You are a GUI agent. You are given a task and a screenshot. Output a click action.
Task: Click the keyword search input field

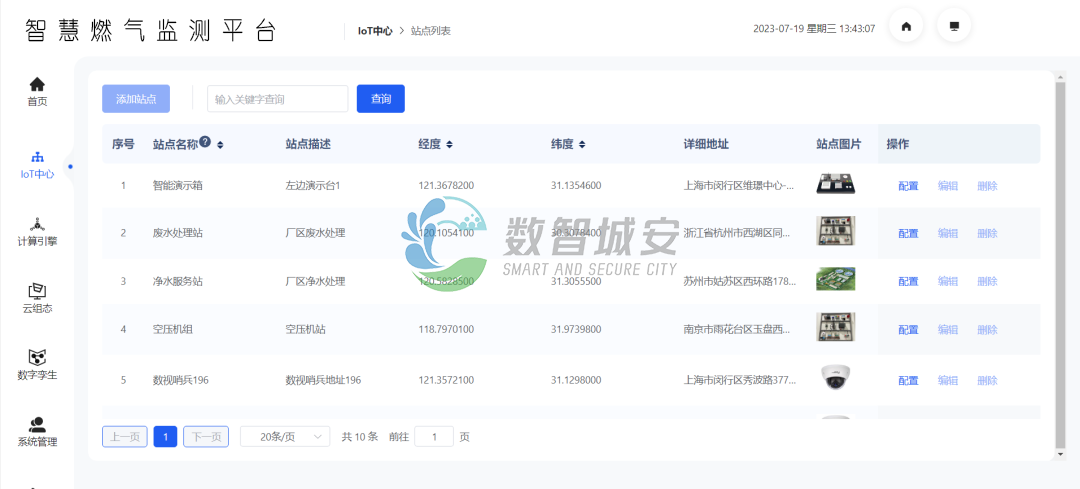pyautogui.click(x=277, y=99)
